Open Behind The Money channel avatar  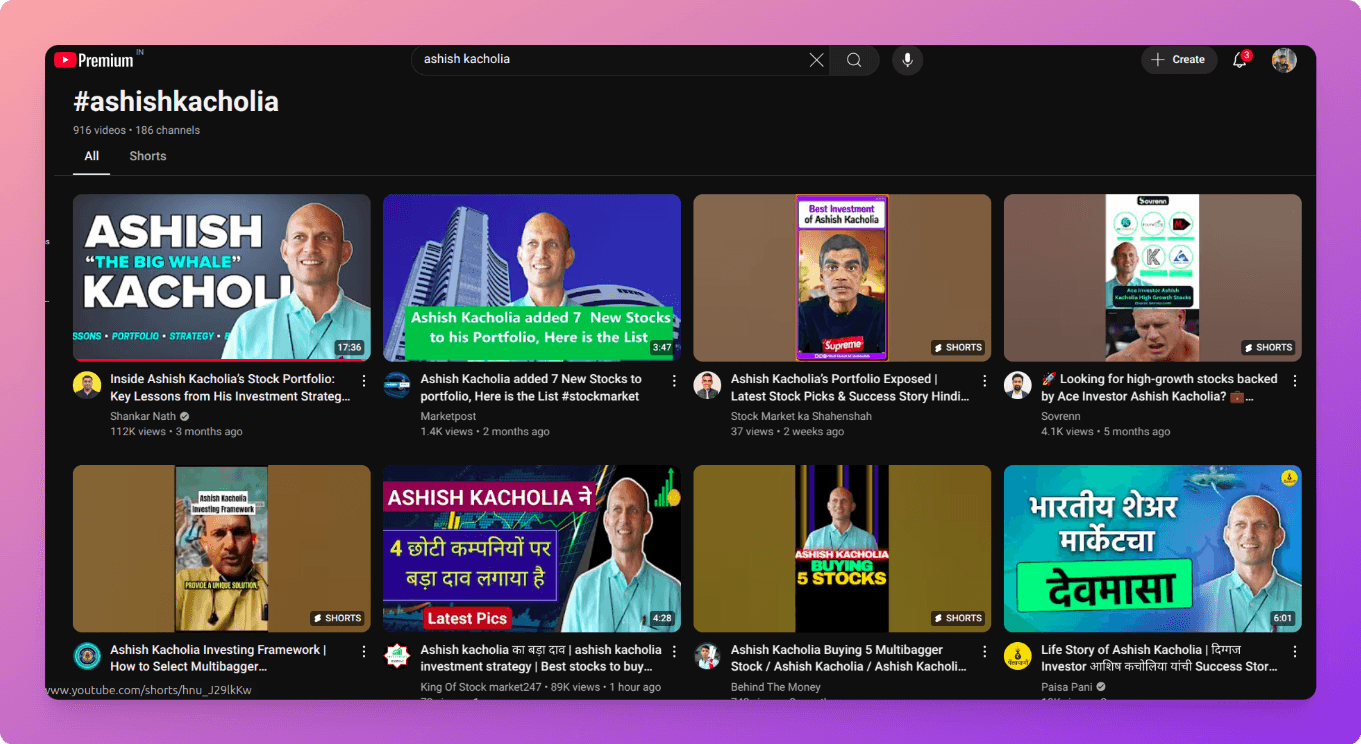pyautogui.click(x=707, y=656)
